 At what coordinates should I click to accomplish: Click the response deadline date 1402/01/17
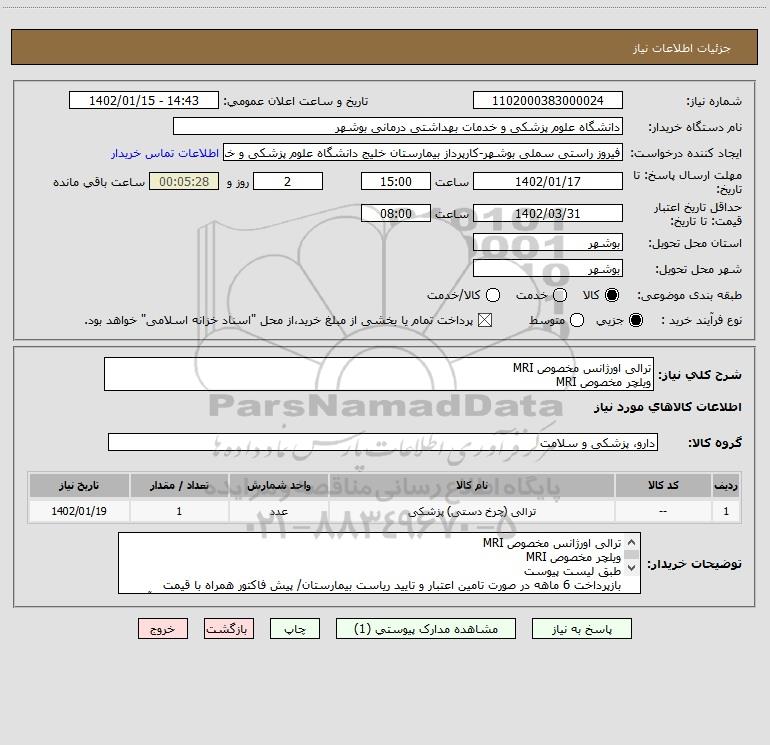pos(548,181)
